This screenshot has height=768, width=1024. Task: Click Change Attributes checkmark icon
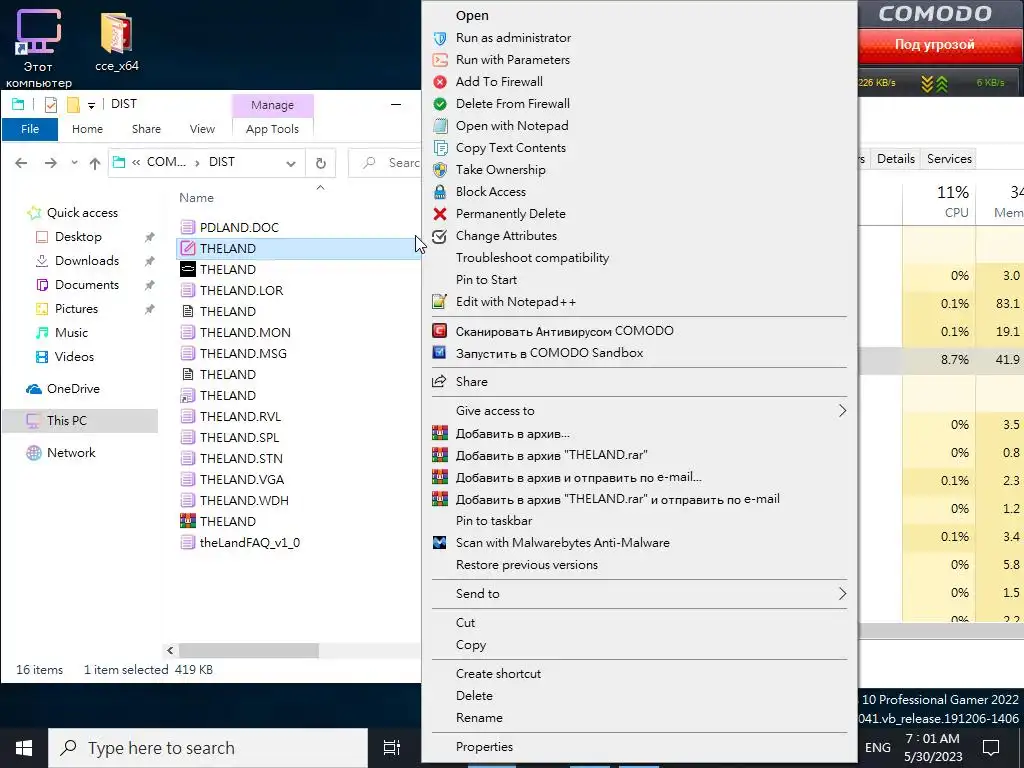[440, 236]
